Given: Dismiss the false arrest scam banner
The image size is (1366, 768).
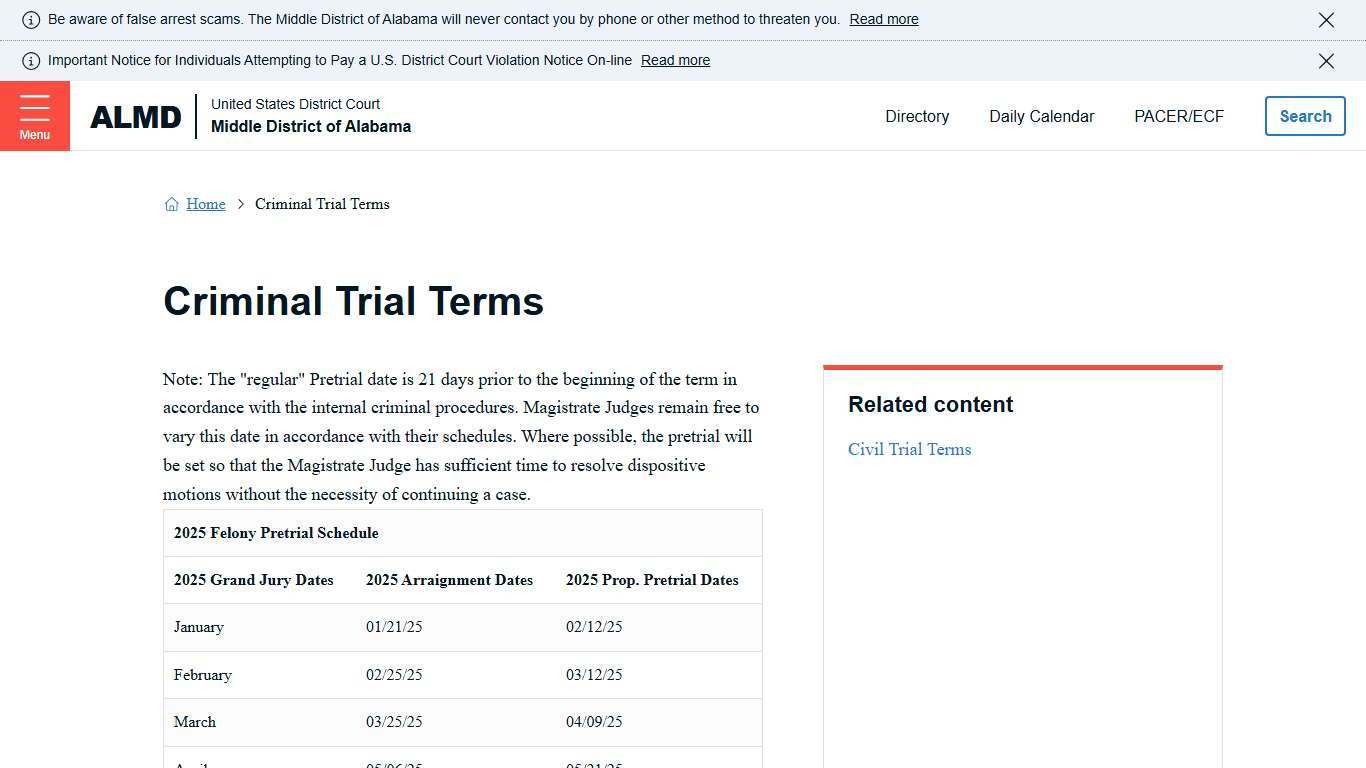Looking at the screenshot, I should pos(1326,19).
